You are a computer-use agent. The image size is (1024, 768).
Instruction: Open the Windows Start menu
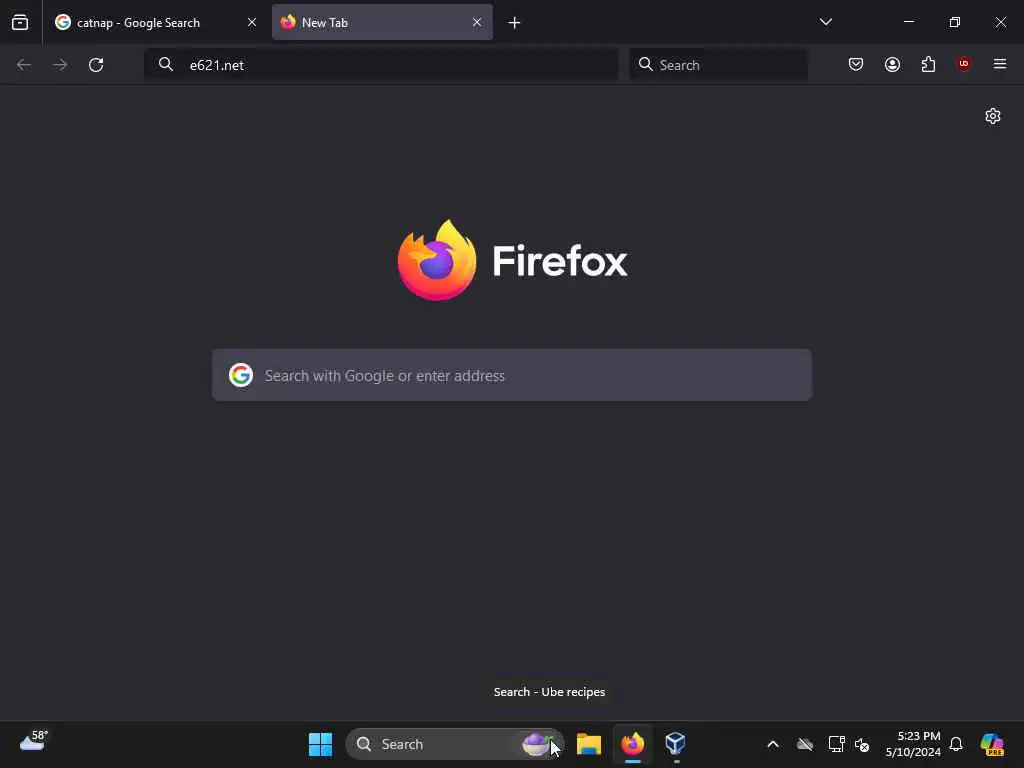coord(320,744)
